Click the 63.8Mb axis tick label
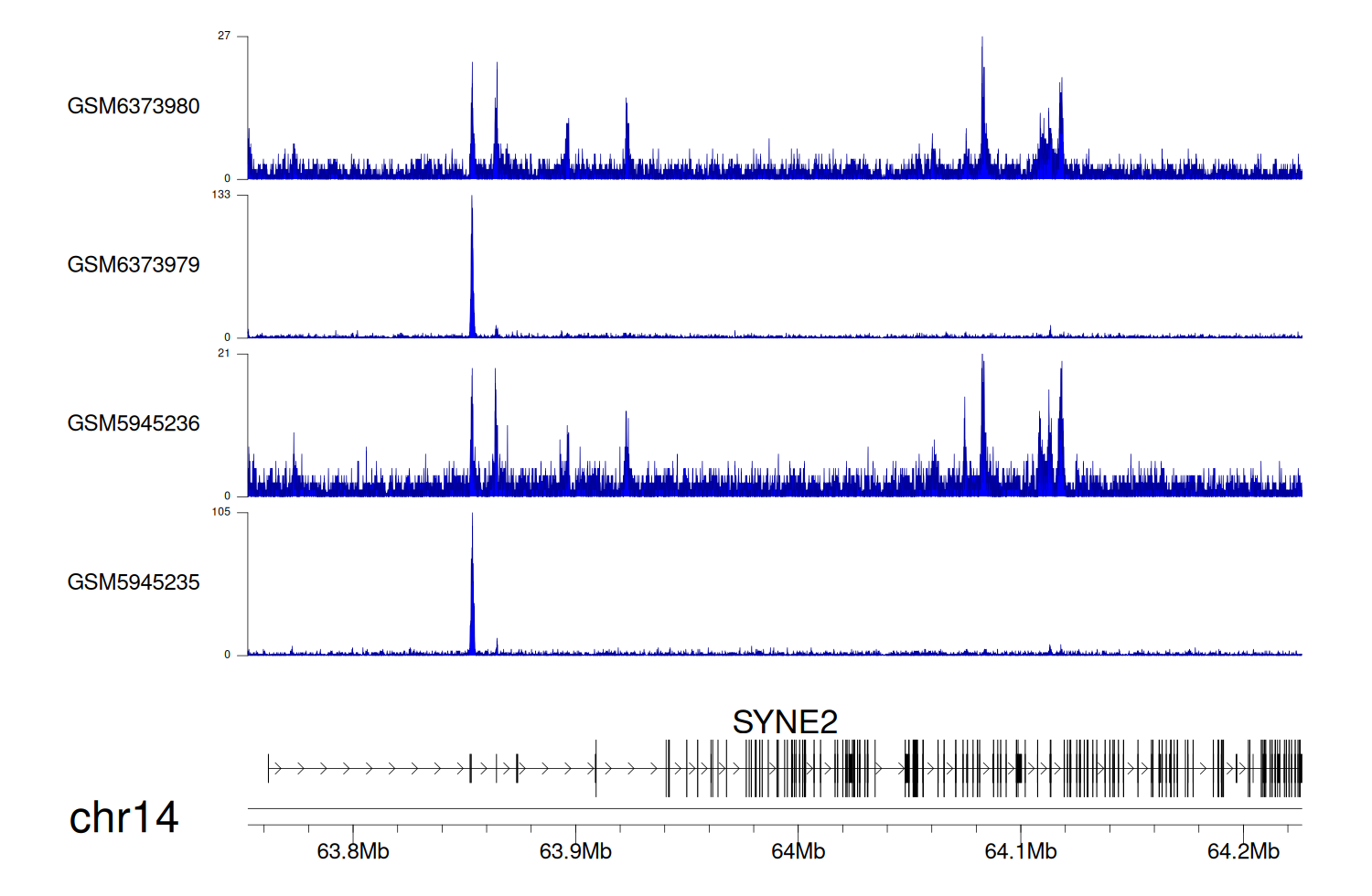The image size is (1372, 896). [x=353, y=851]
